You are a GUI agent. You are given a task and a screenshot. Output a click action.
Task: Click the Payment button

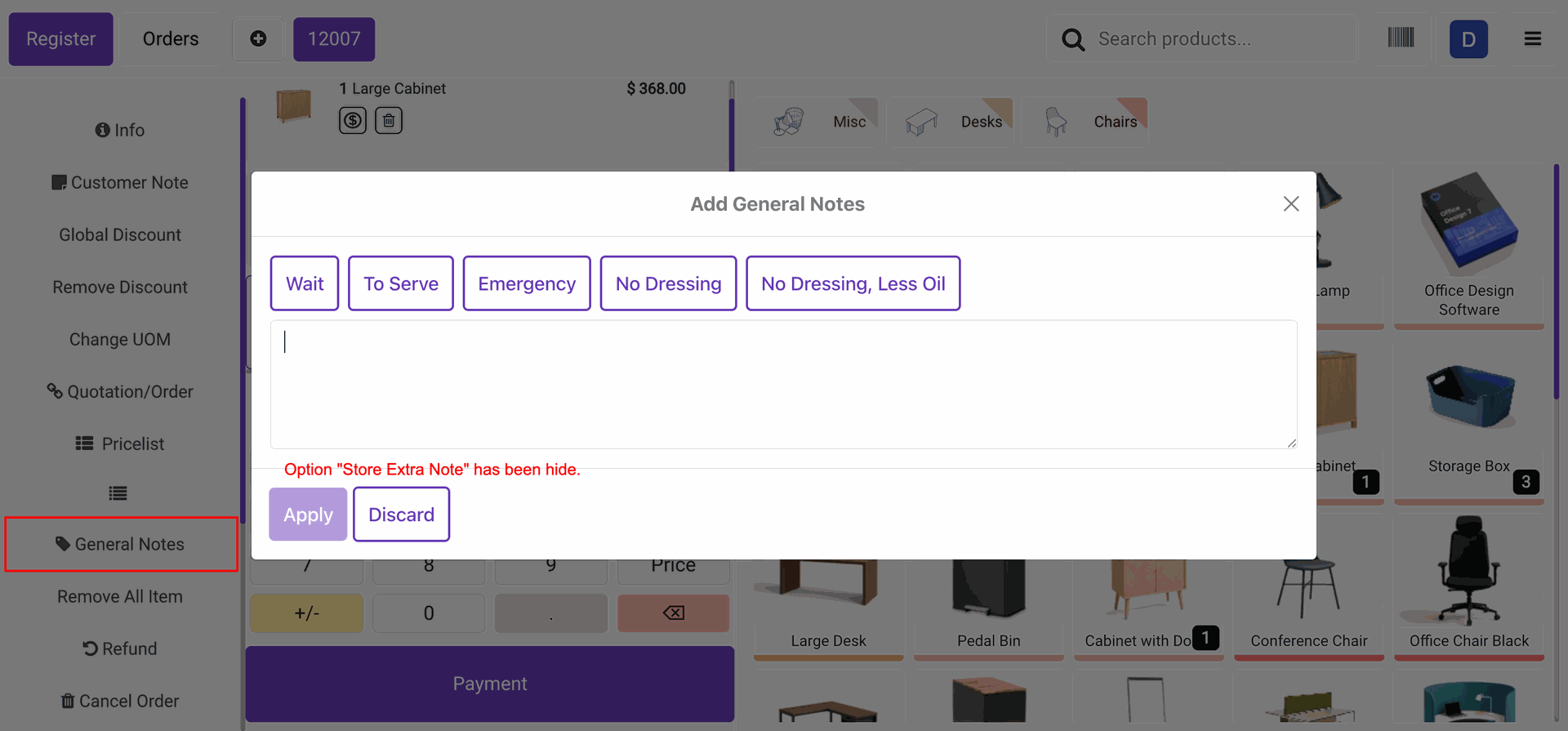pos(490,684)
